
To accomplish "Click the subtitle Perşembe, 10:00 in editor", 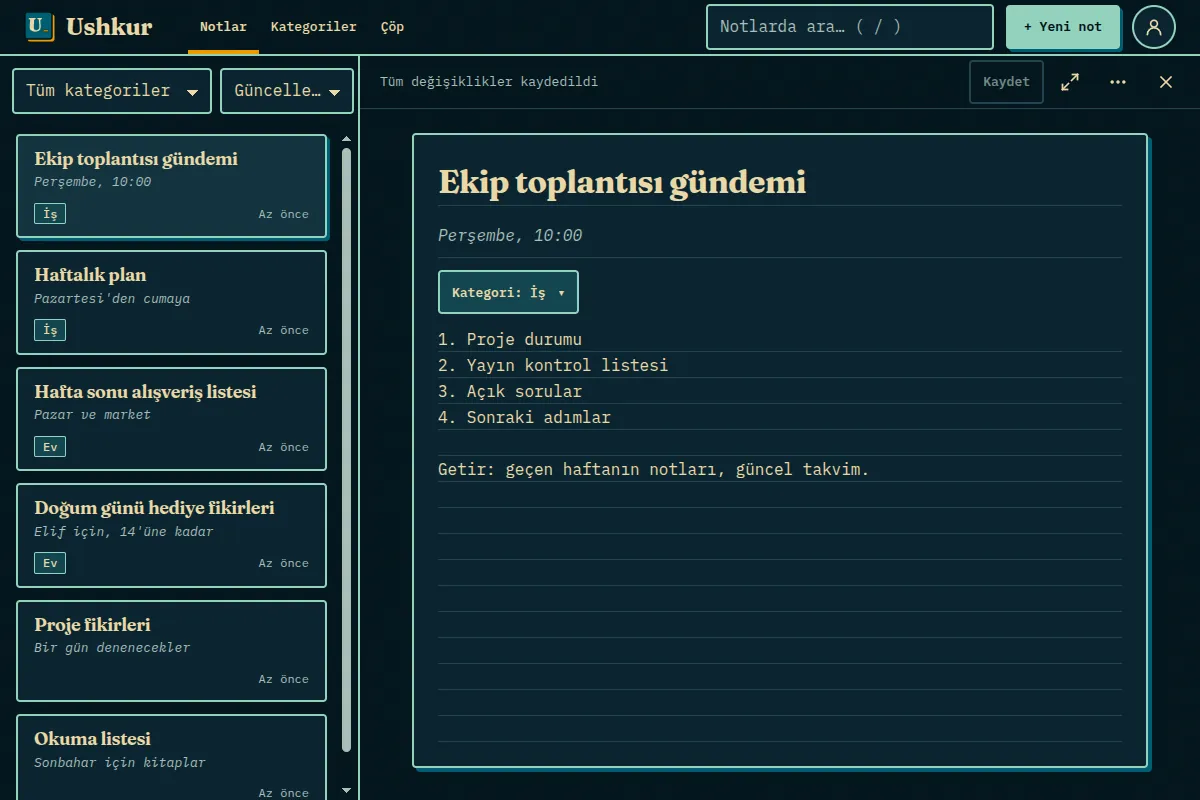I will 510,236.
